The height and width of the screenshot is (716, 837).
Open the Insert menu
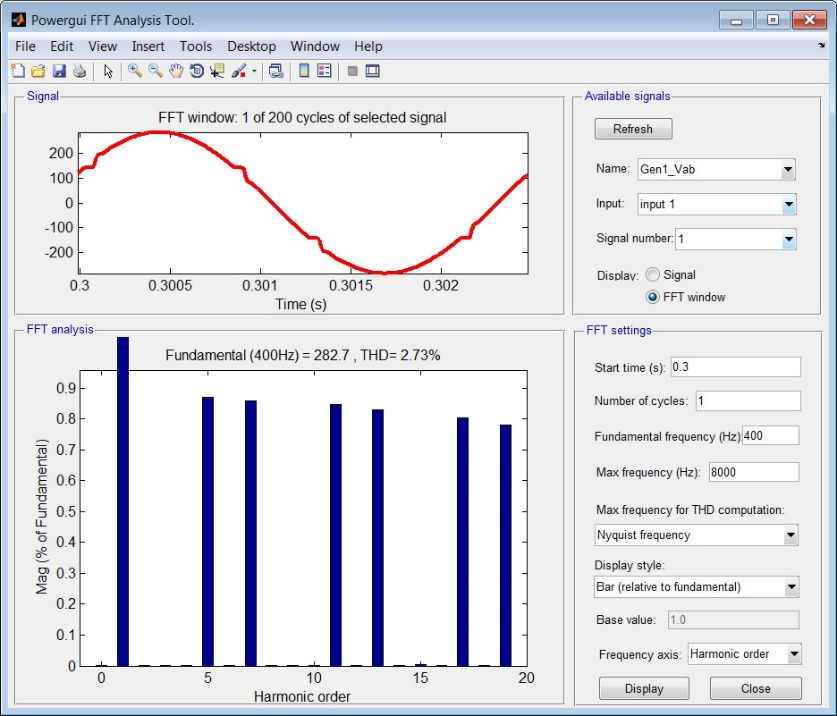[148, 46]
